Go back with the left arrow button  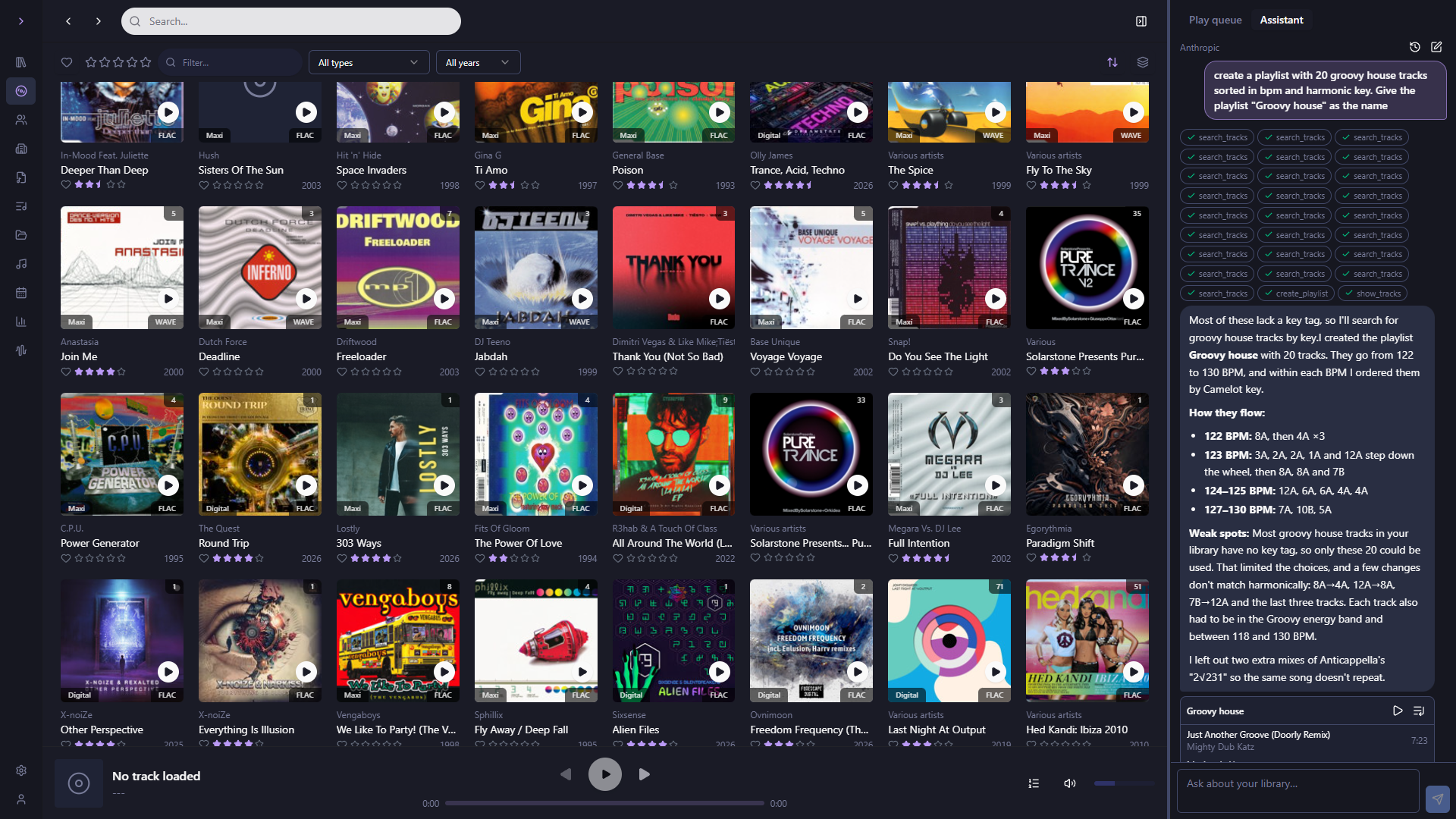[68, 21]
